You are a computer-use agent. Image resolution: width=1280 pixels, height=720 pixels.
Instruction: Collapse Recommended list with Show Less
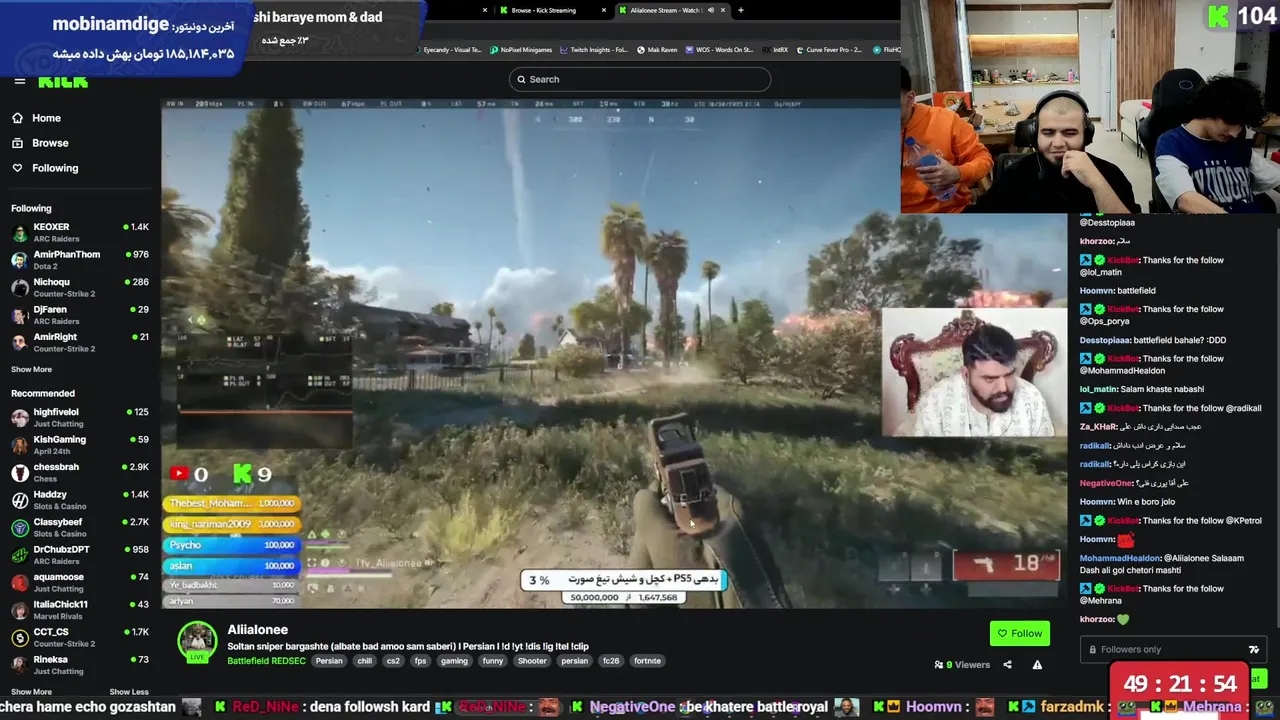pos(129,692)
